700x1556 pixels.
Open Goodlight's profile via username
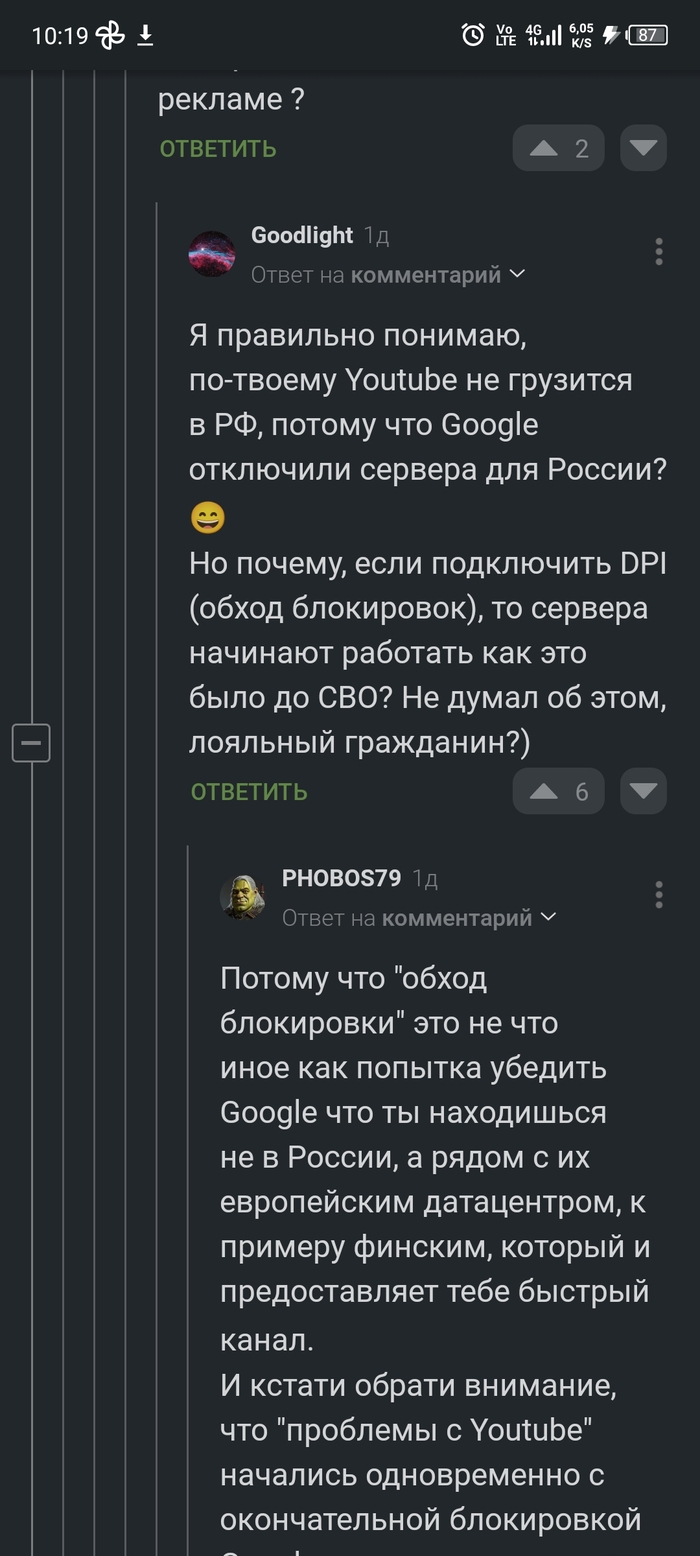tap(302, 236)
